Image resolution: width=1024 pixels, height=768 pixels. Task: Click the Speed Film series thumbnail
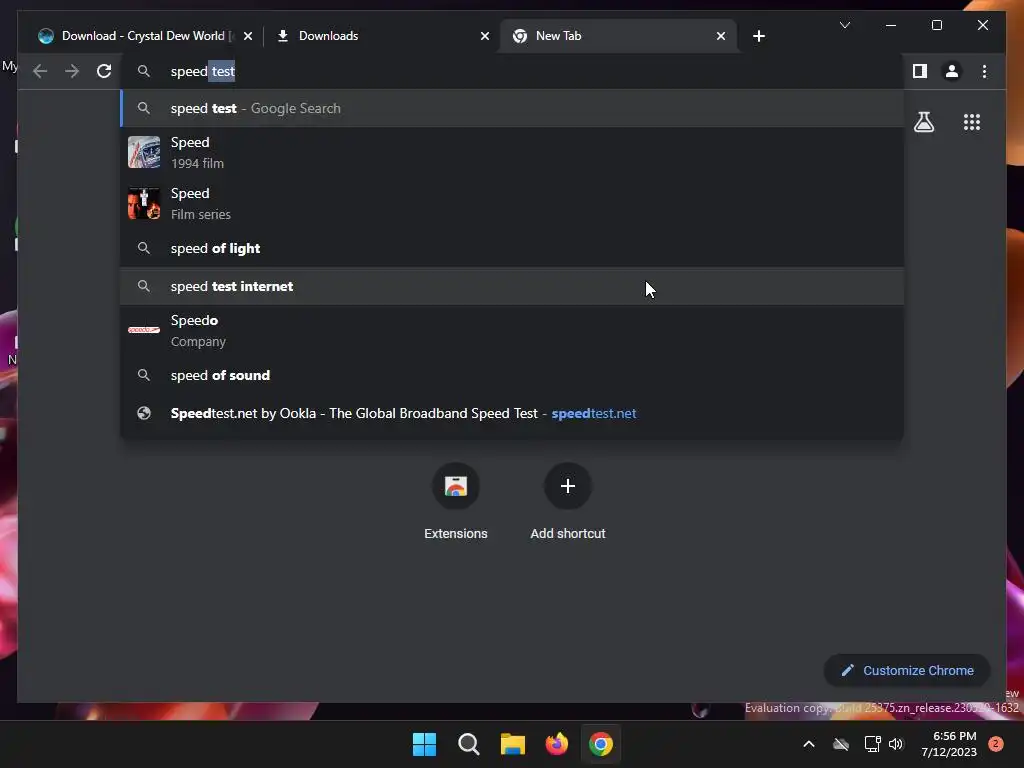144,203
